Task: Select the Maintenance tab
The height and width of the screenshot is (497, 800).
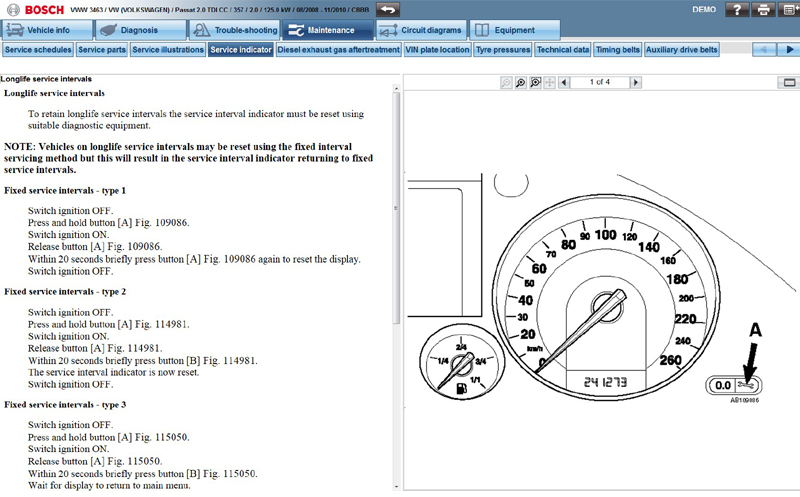Action: point(328,30)
